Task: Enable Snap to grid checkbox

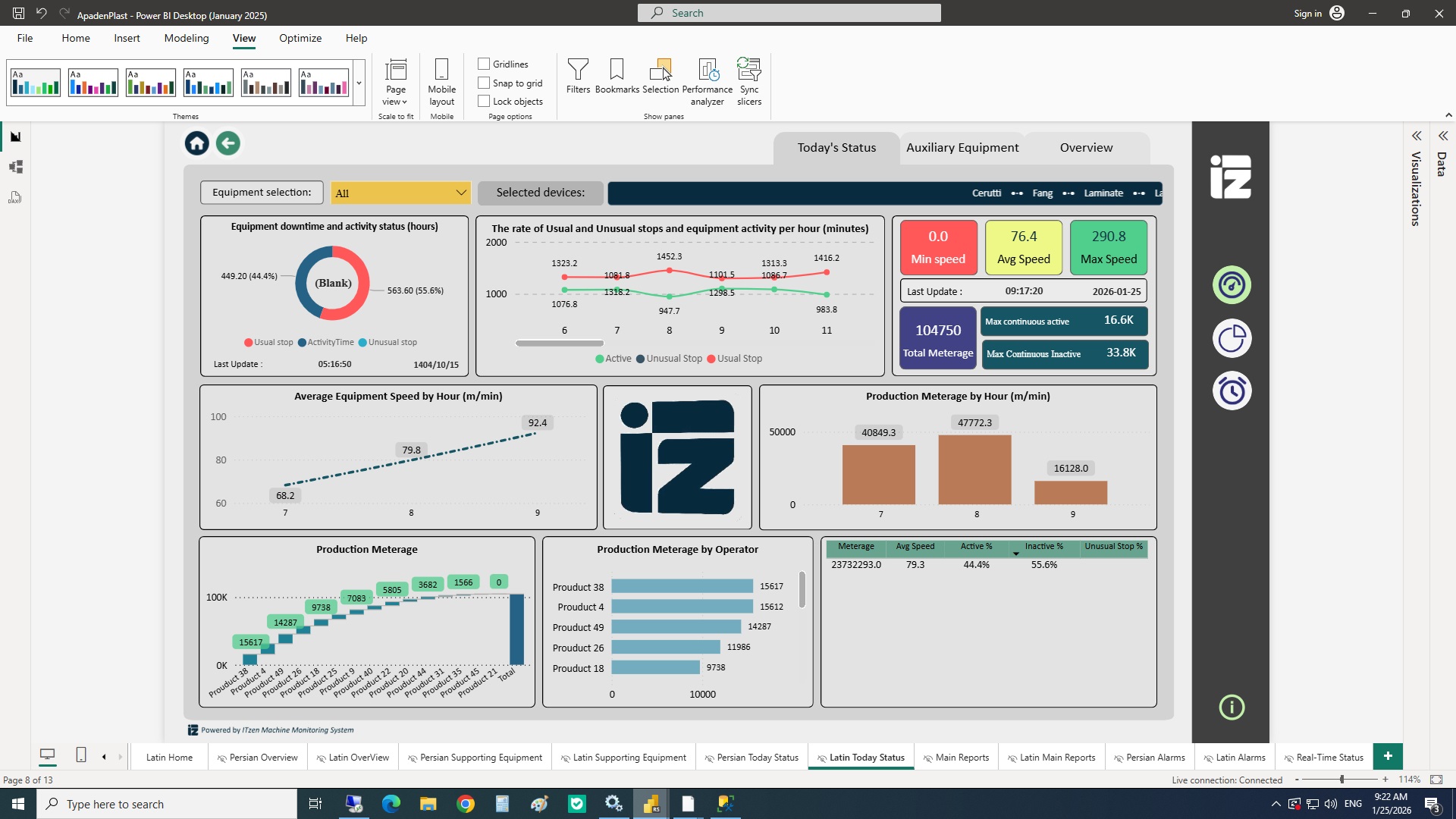Action: (484, 83)
